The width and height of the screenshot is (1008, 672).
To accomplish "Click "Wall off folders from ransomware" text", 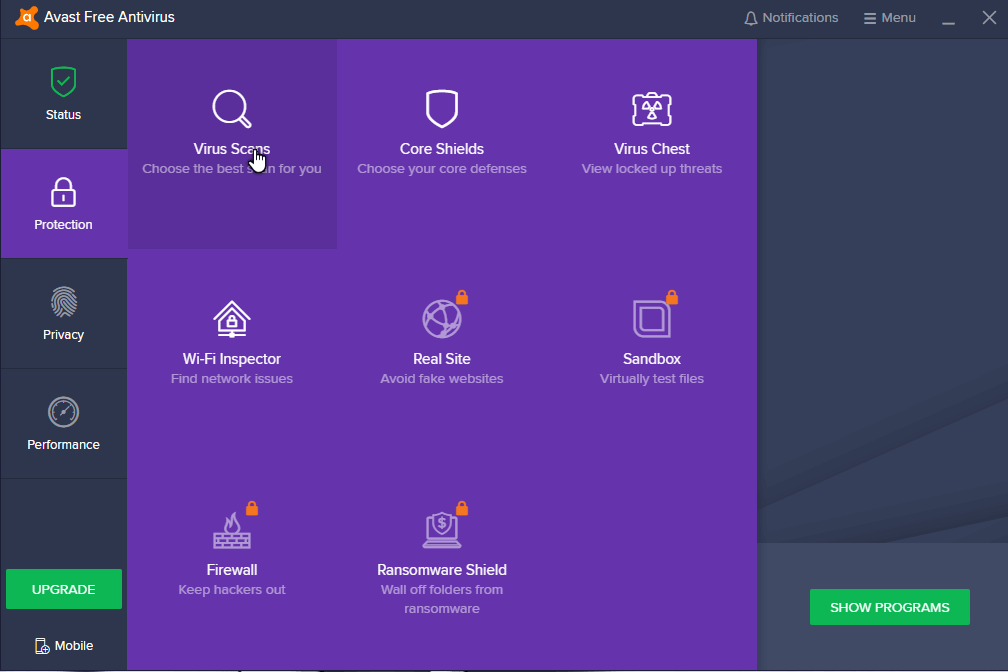I will pyautogui.click(x=442, y=599).
